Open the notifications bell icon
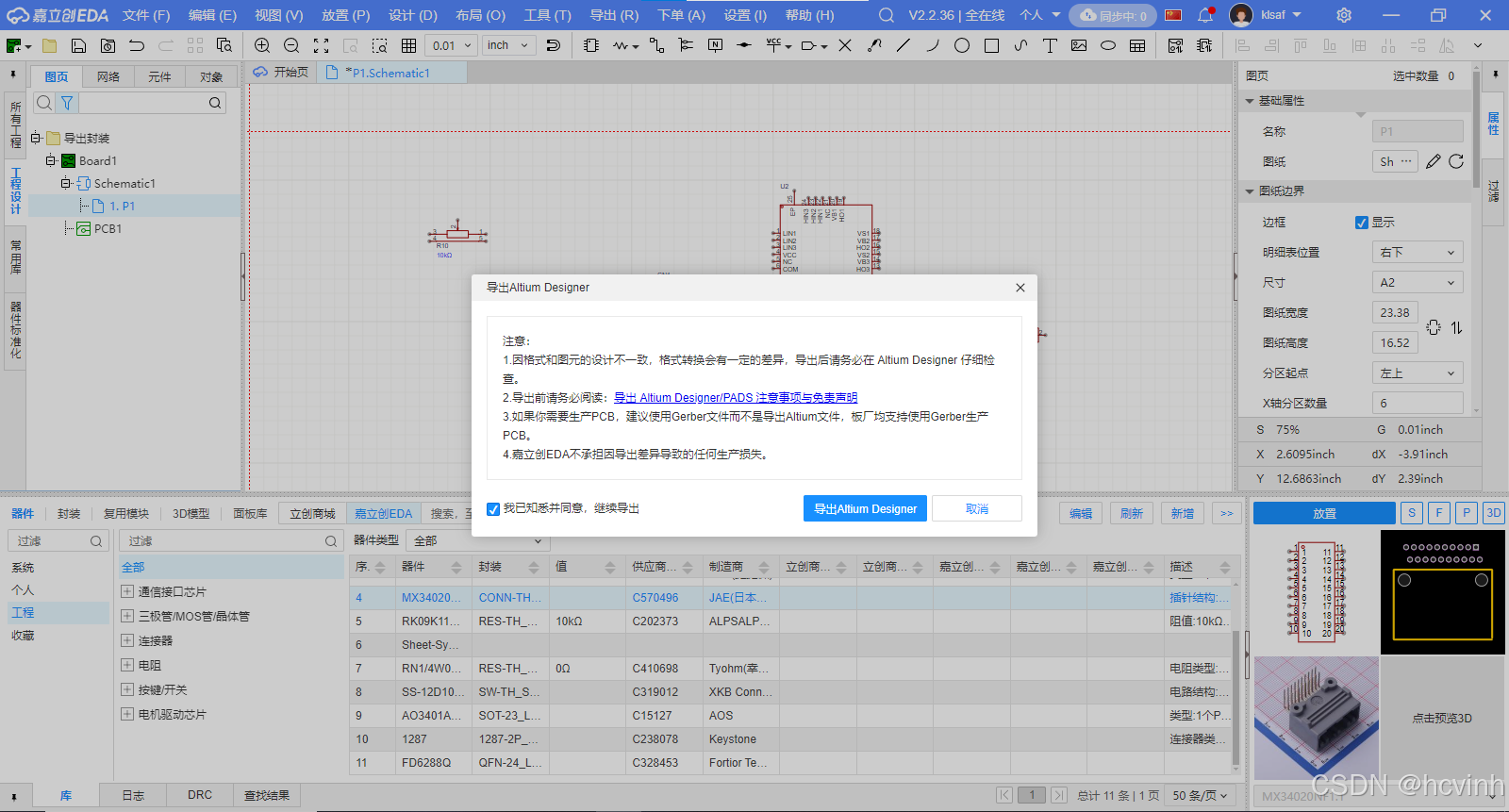The width and height of the screenshot is (1509, 812). (1205, 15)
